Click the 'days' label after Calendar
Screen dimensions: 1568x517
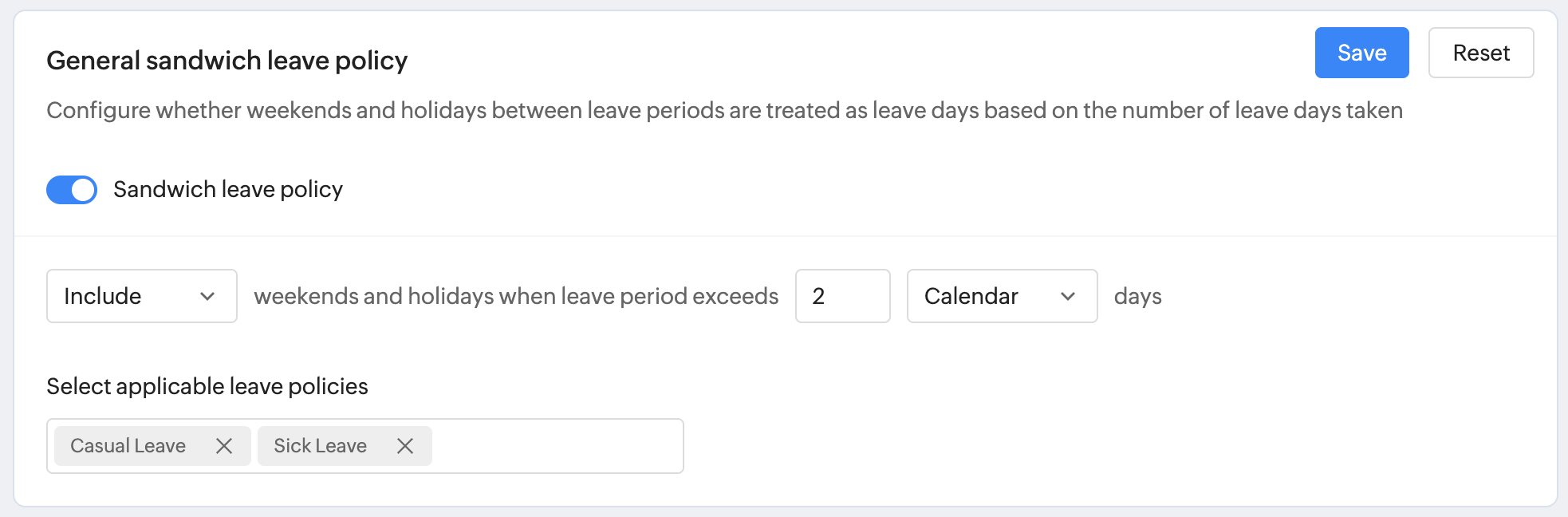tap(1137, 297)
